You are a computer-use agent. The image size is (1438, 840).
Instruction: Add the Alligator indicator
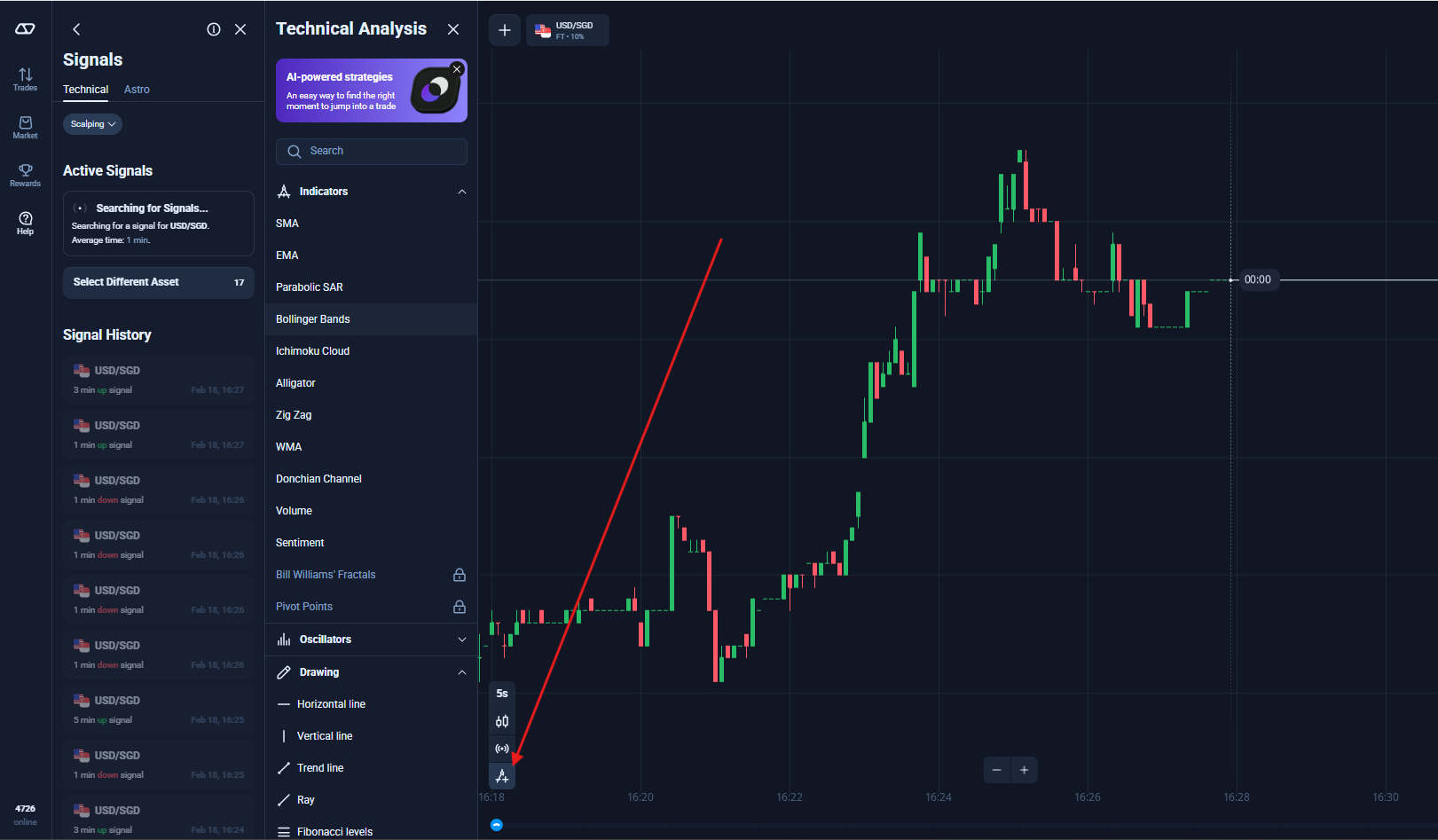371,383
